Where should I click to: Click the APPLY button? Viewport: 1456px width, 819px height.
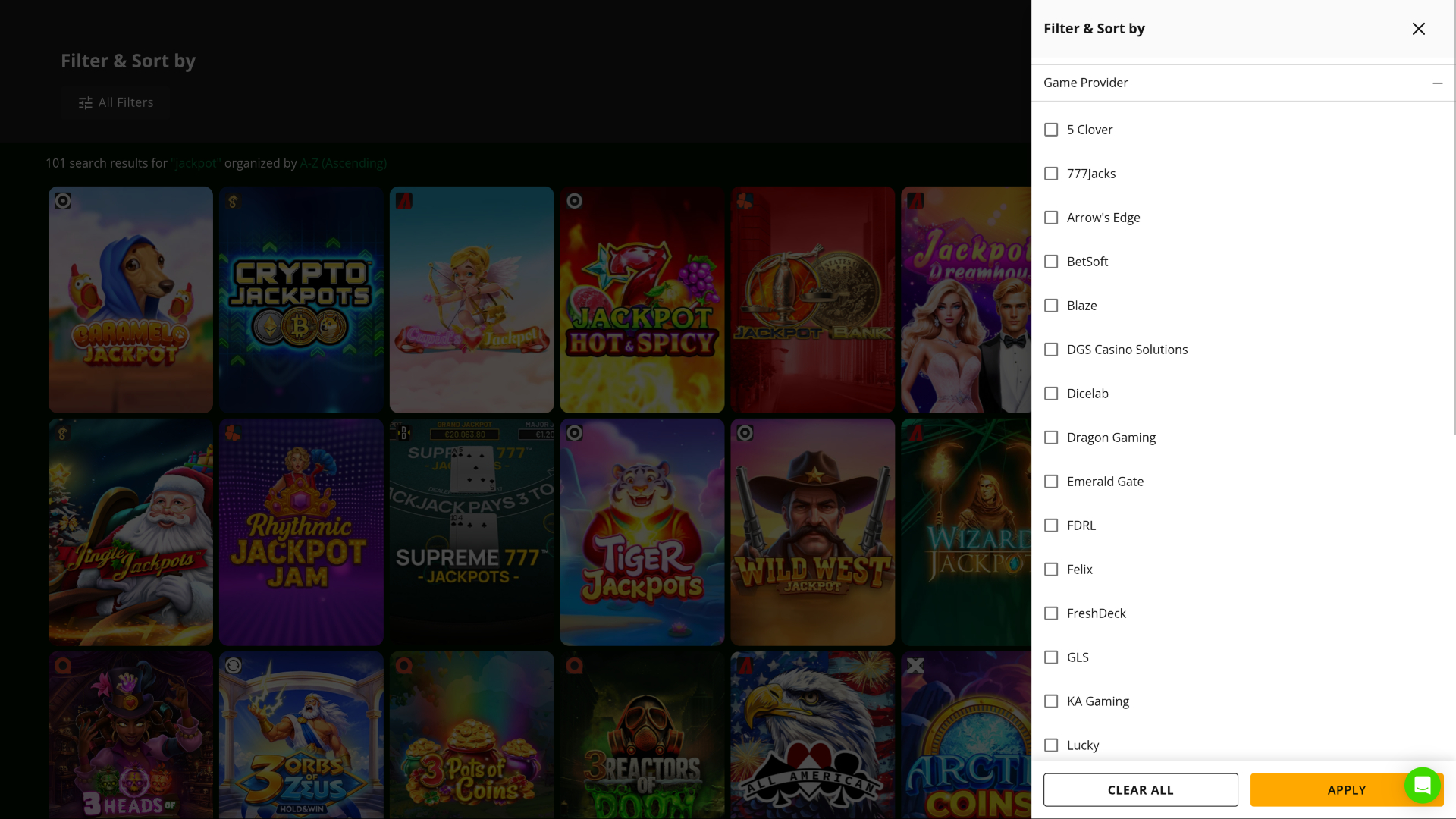click(x=1346, y=789)
